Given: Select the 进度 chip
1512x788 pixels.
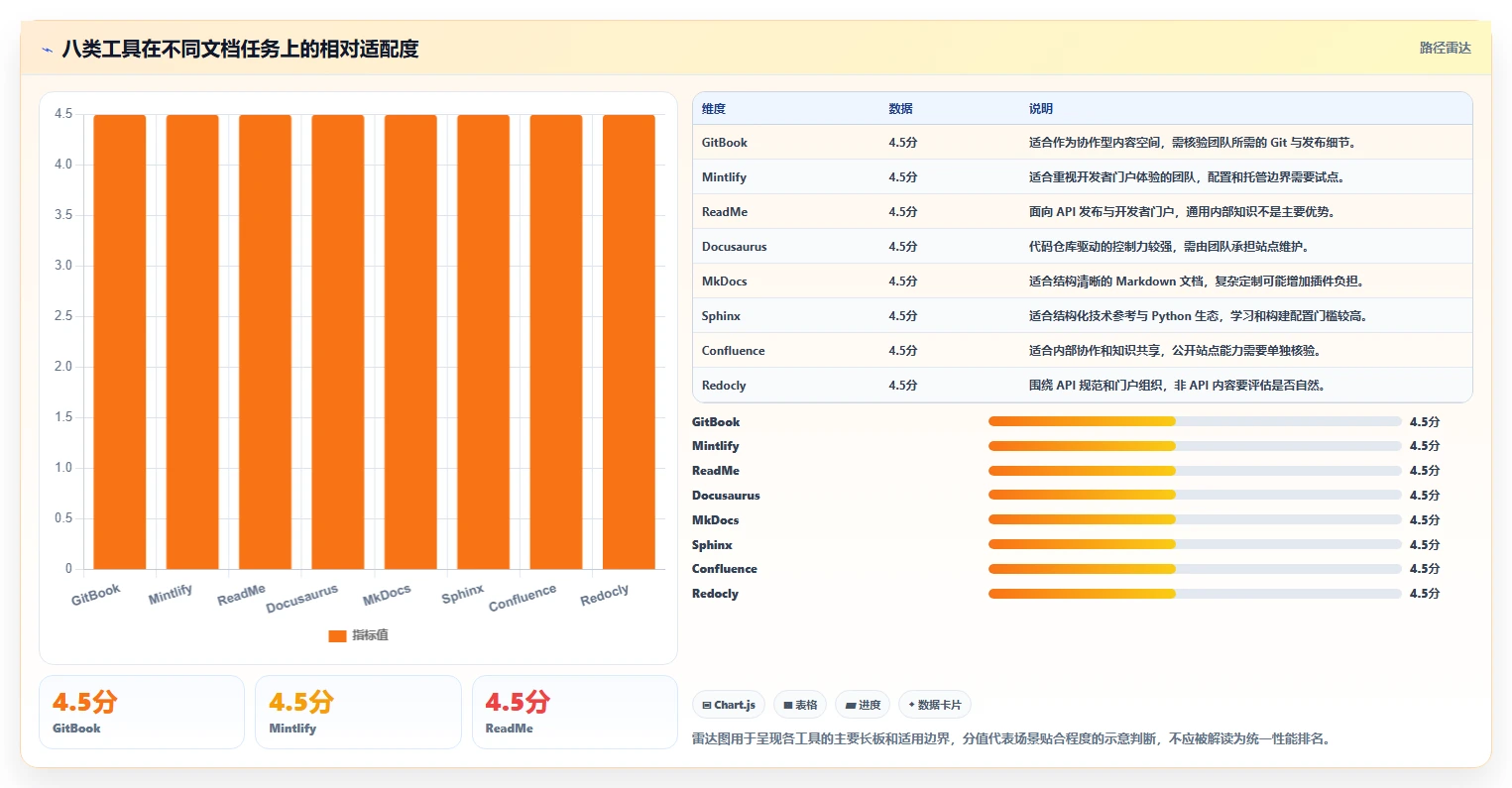Looking at the screenshot, I should point(863,705).
